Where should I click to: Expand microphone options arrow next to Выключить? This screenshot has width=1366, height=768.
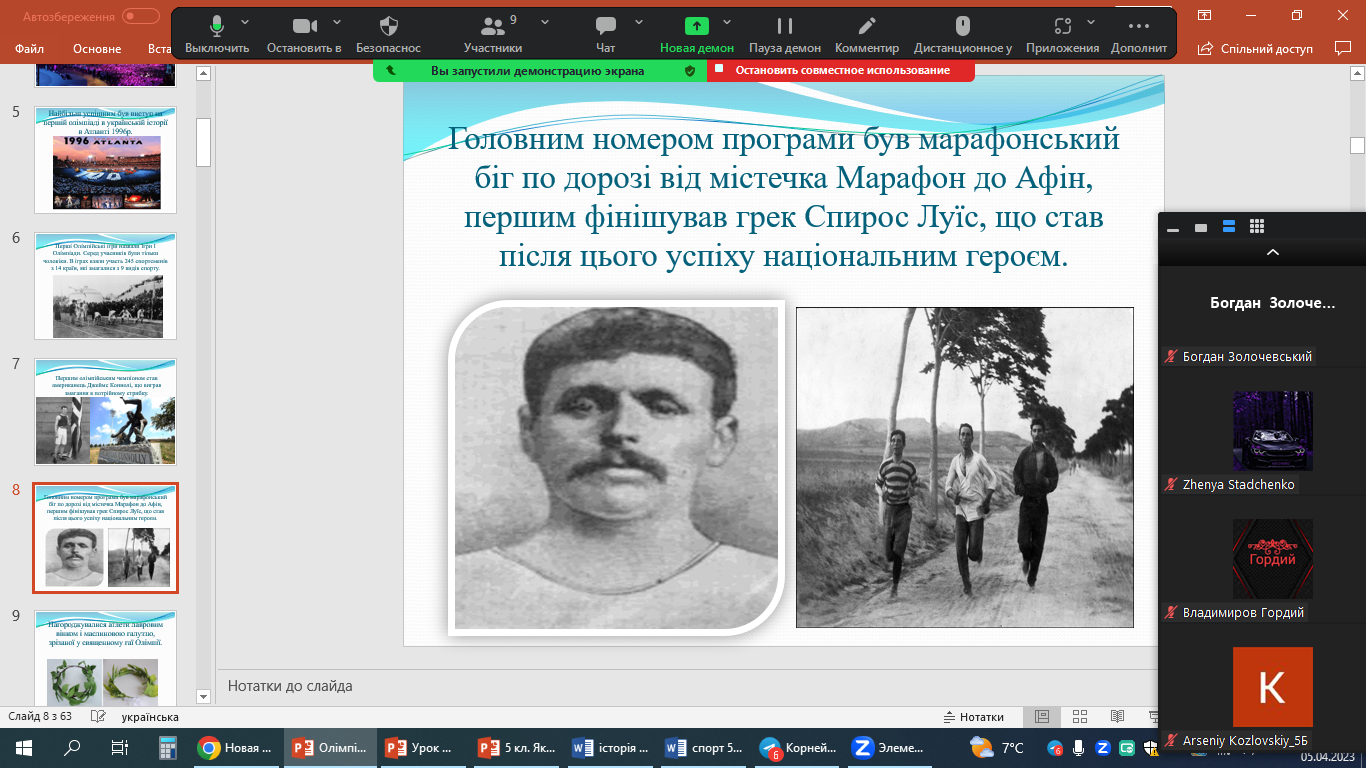pos(247,21)
